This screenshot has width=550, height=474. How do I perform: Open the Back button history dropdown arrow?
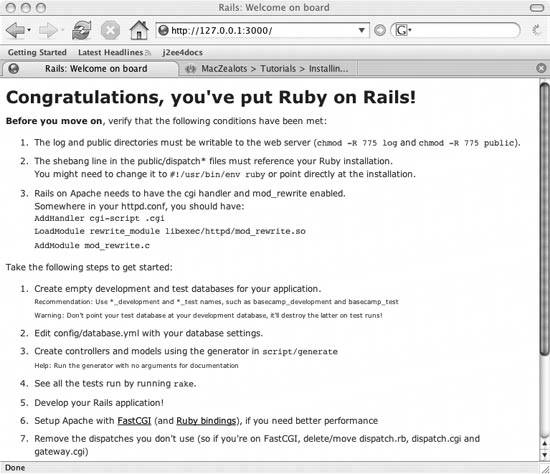tap(29, 30)
